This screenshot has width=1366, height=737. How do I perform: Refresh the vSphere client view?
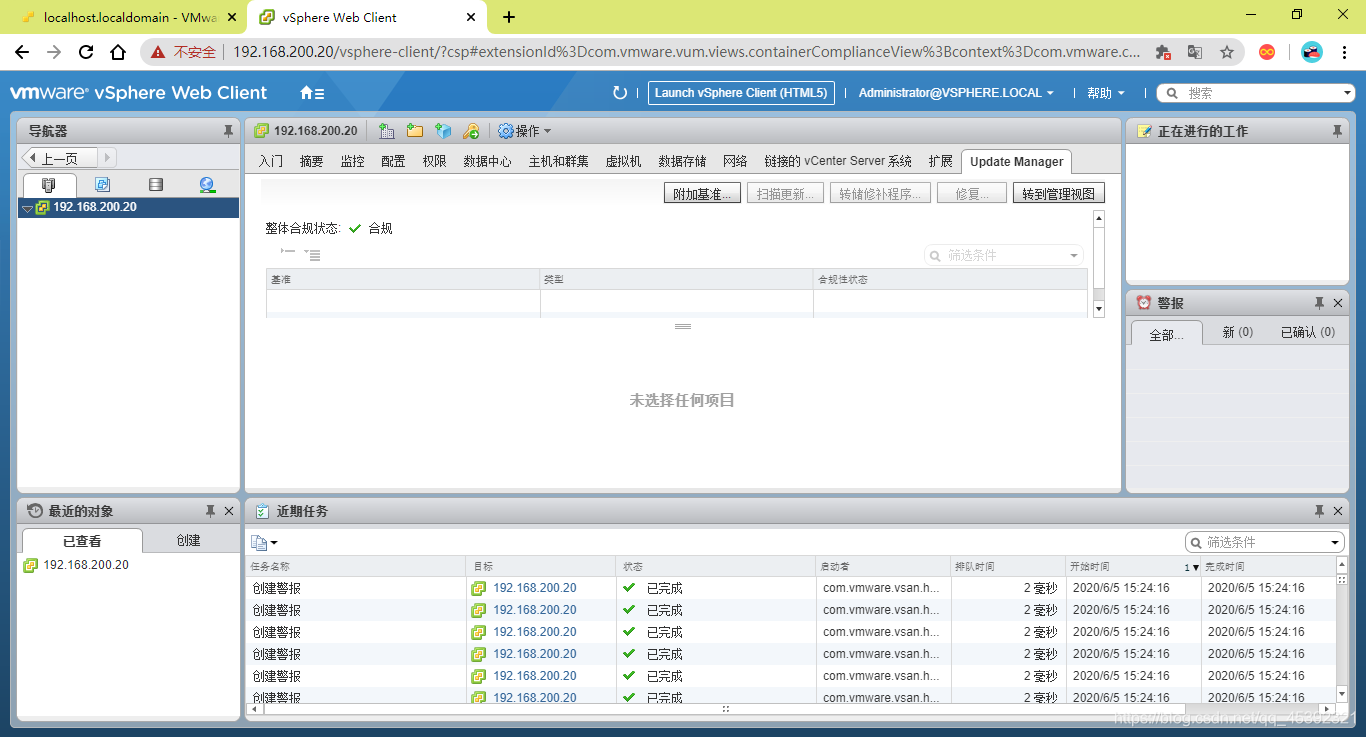click(620, 93)
